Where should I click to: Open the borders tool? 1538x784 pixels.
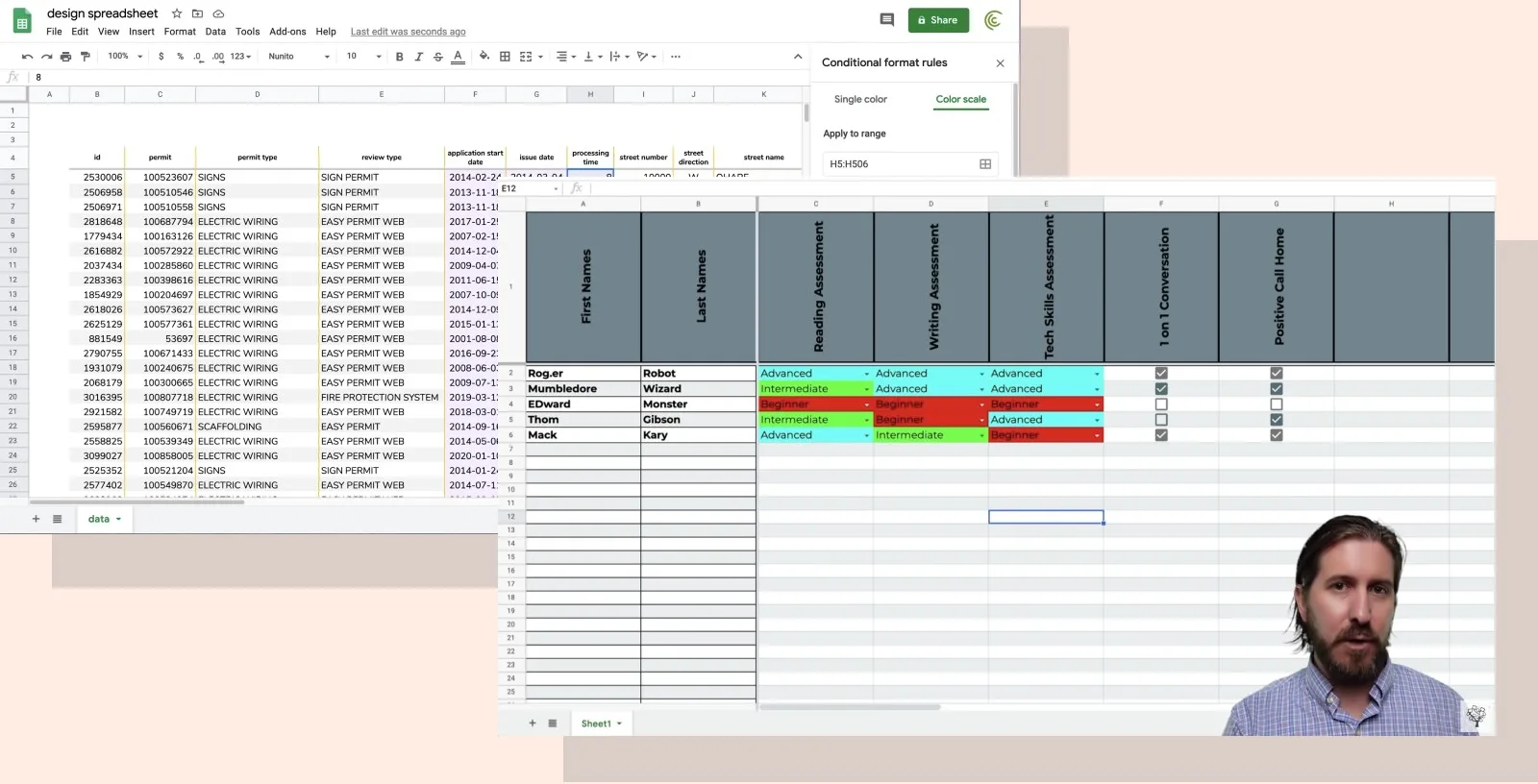[x=505, y=57]
